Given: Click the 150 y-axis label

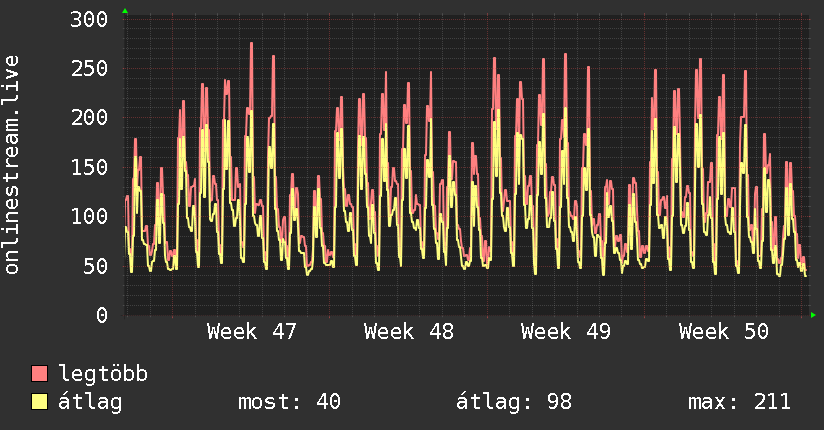Looking at the screenshot, I should [89, 167].
